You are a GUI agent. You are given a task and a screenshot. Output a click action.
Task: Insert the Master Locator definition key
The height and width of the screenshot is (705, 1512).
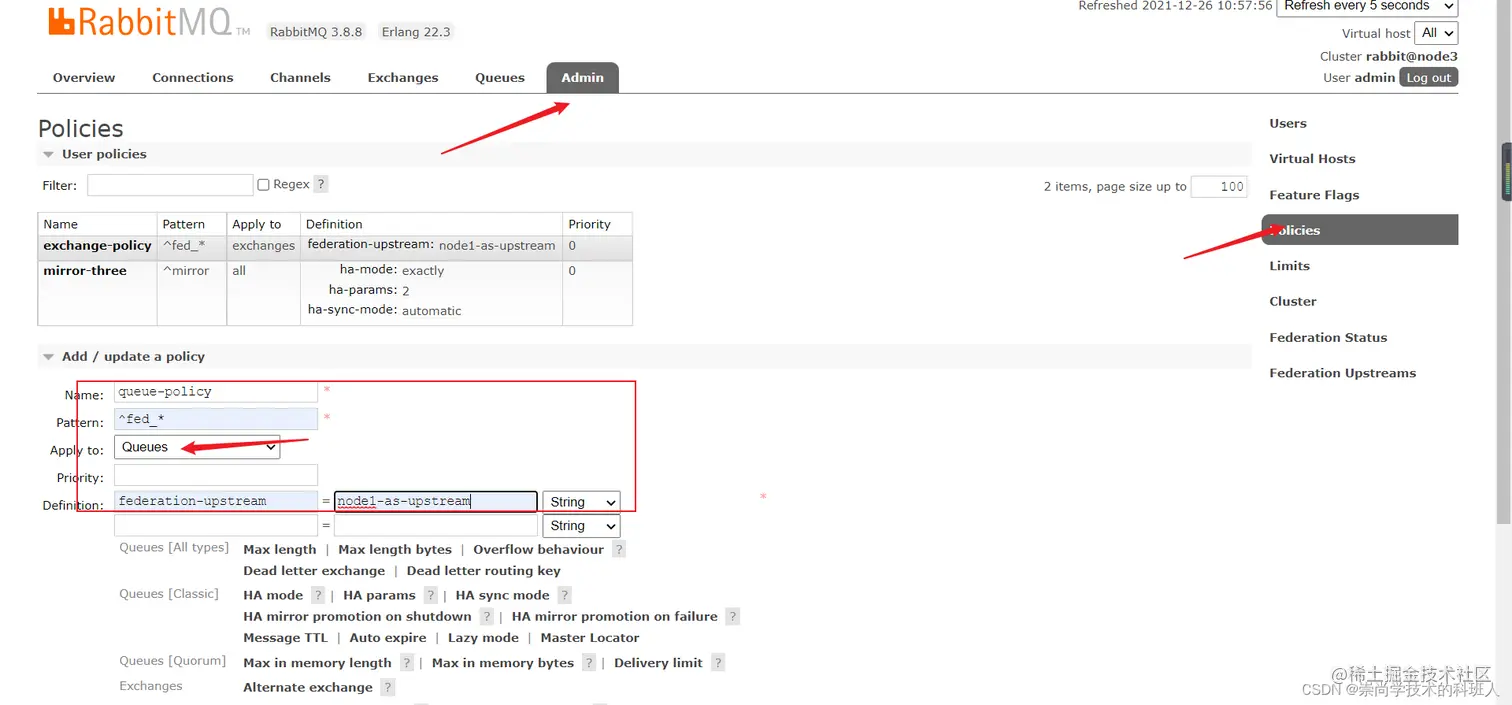(590, 637)
